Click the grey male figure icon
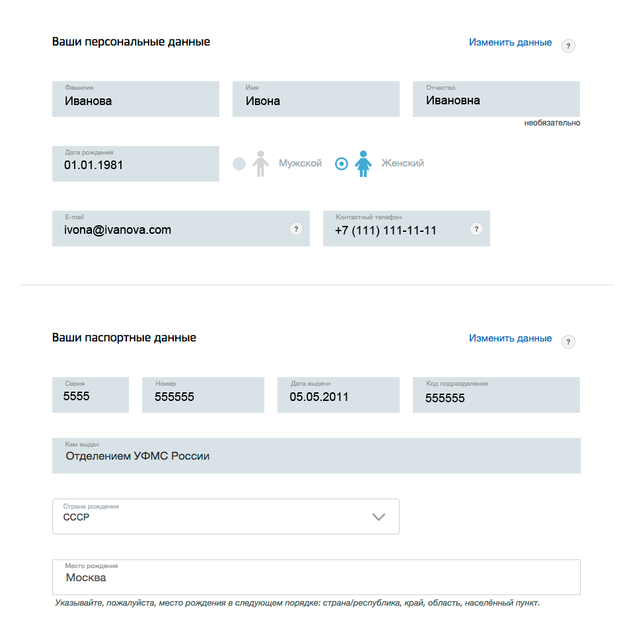This screenshot has height=640, width=625. coord(260,163)
